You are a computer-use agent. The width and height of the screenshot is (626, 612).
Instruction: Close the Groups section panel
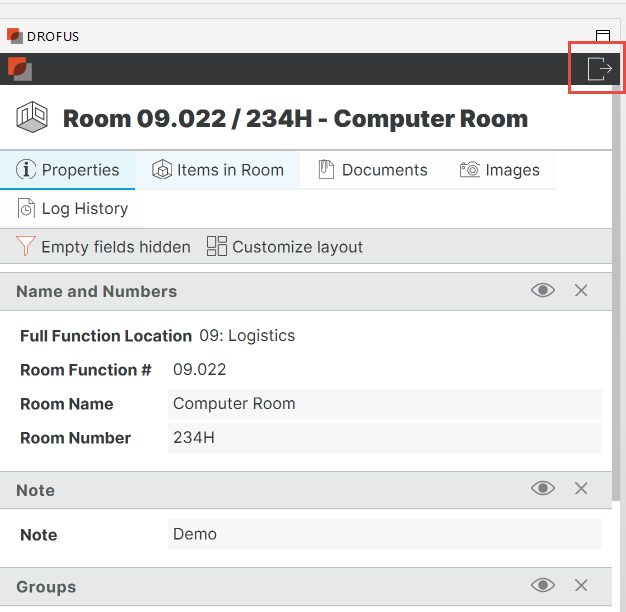(x=581, y=586)
